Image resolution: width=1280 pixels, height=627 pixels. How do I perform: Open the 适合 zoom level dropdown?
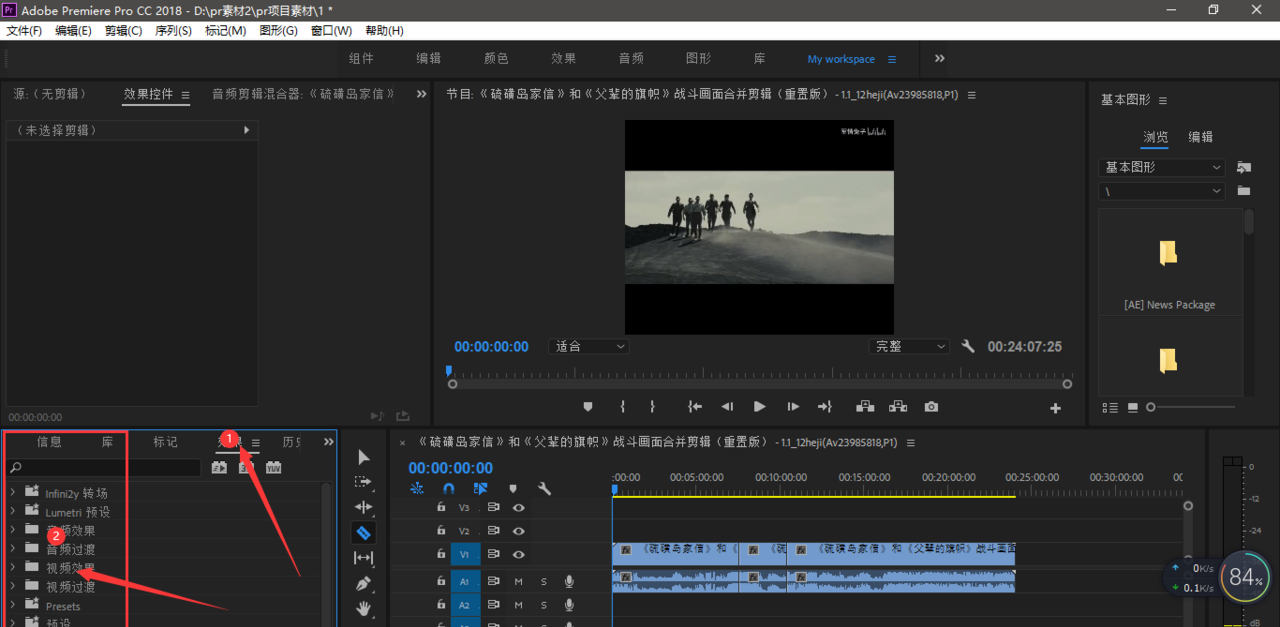(590, 346)
